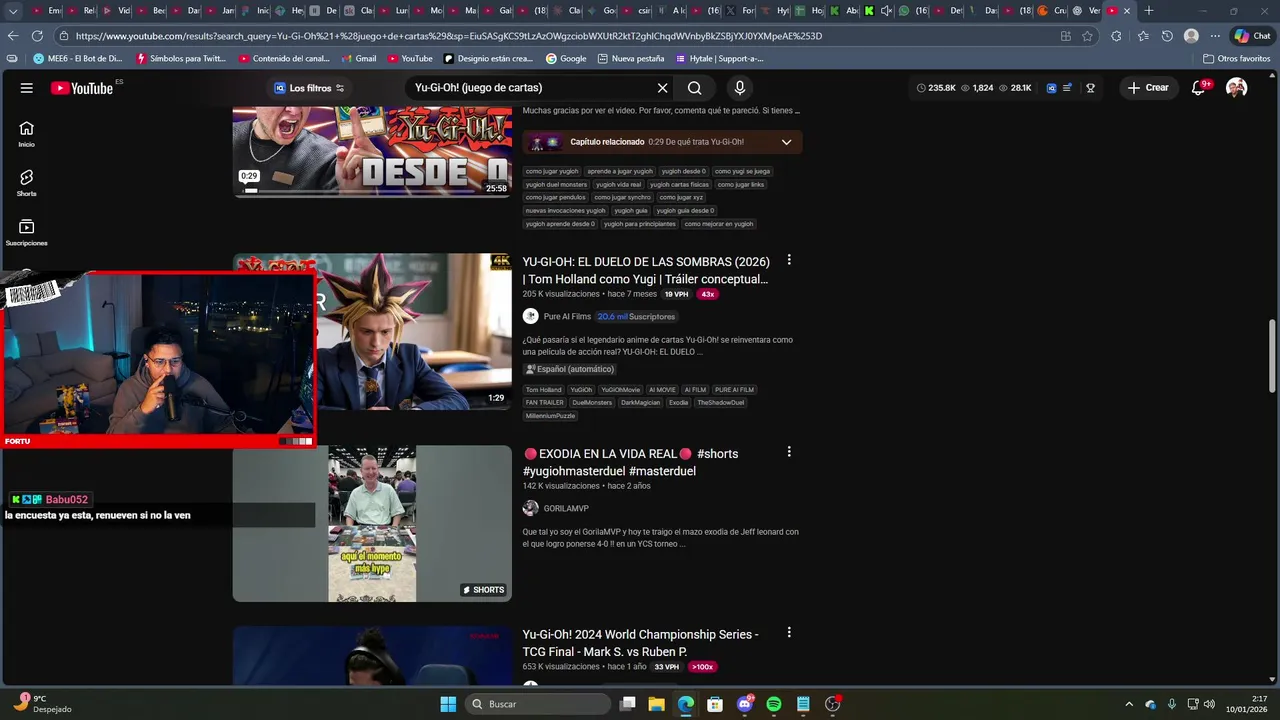The height and width of the screenshot is (720, 1280).
Task: Open the EXODIA shorts video thumbnail
Action: tap(372, 524)
